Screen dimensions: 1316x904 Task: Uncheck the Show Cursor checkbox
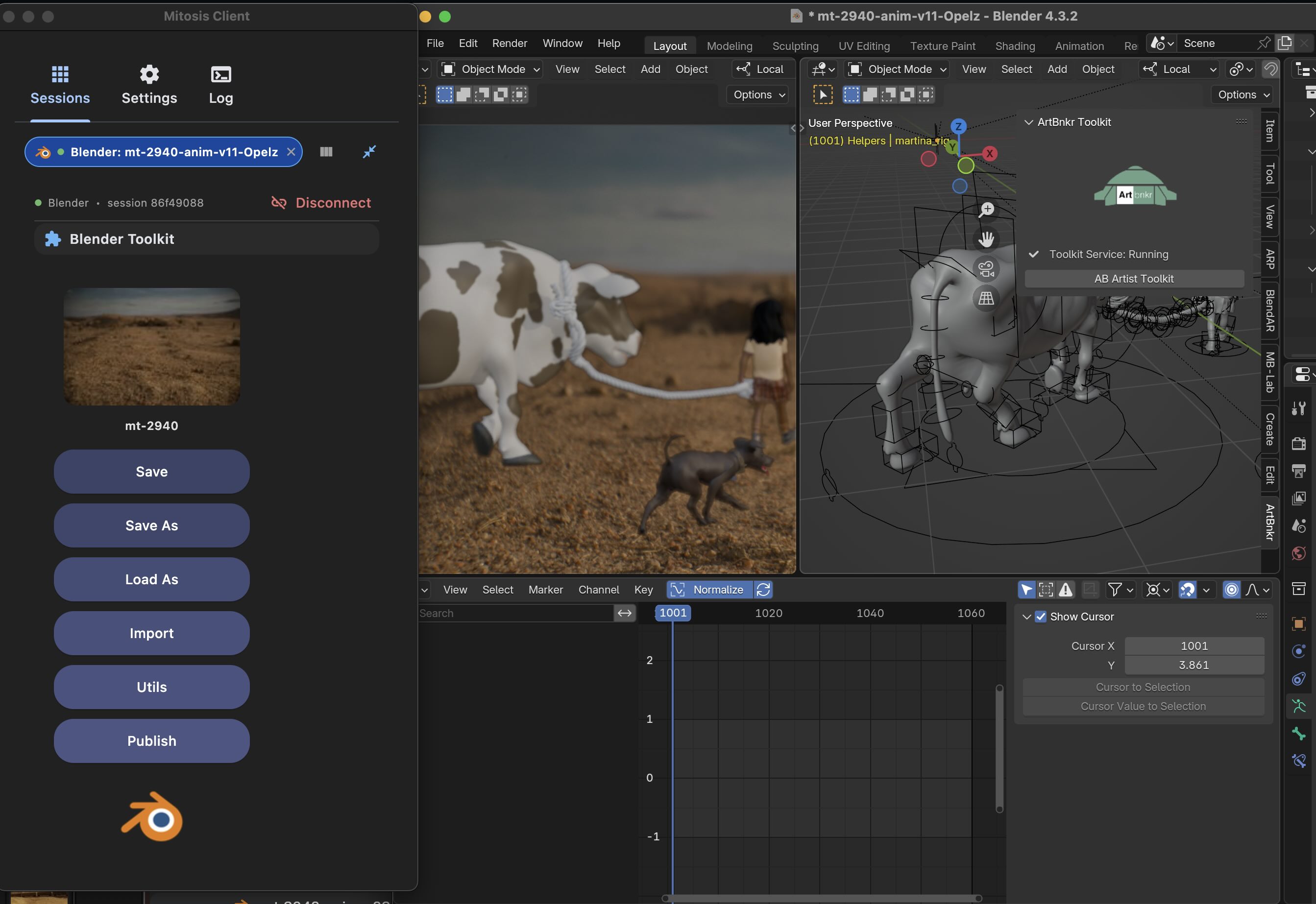tap(1041, 617)
